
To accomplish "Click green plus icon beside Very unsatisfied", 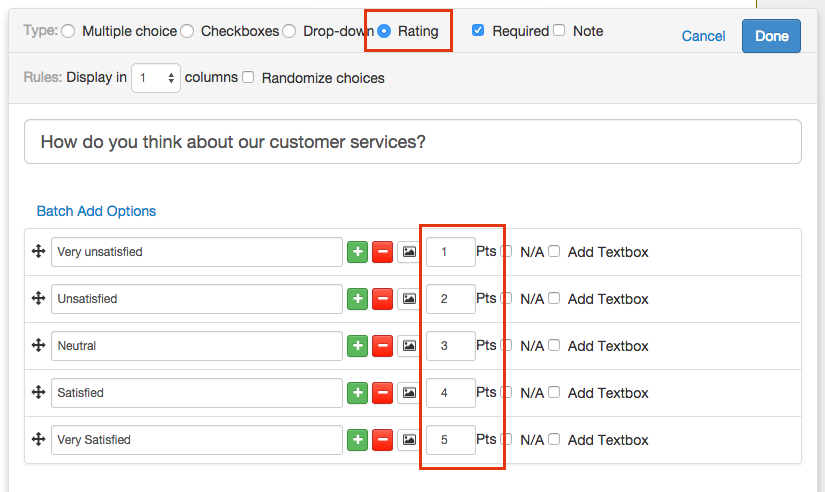I will (357, 252).
